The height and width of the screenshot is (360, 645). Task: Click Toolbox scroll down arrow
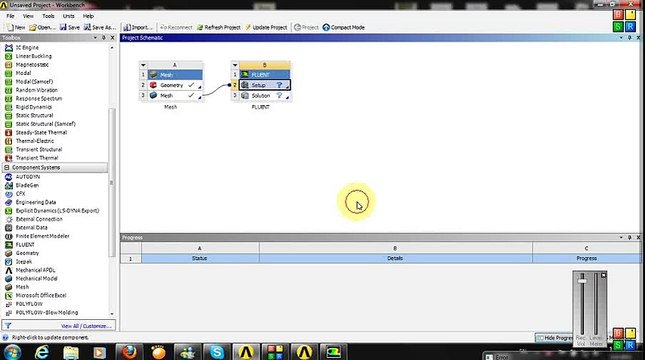(112, 314)
